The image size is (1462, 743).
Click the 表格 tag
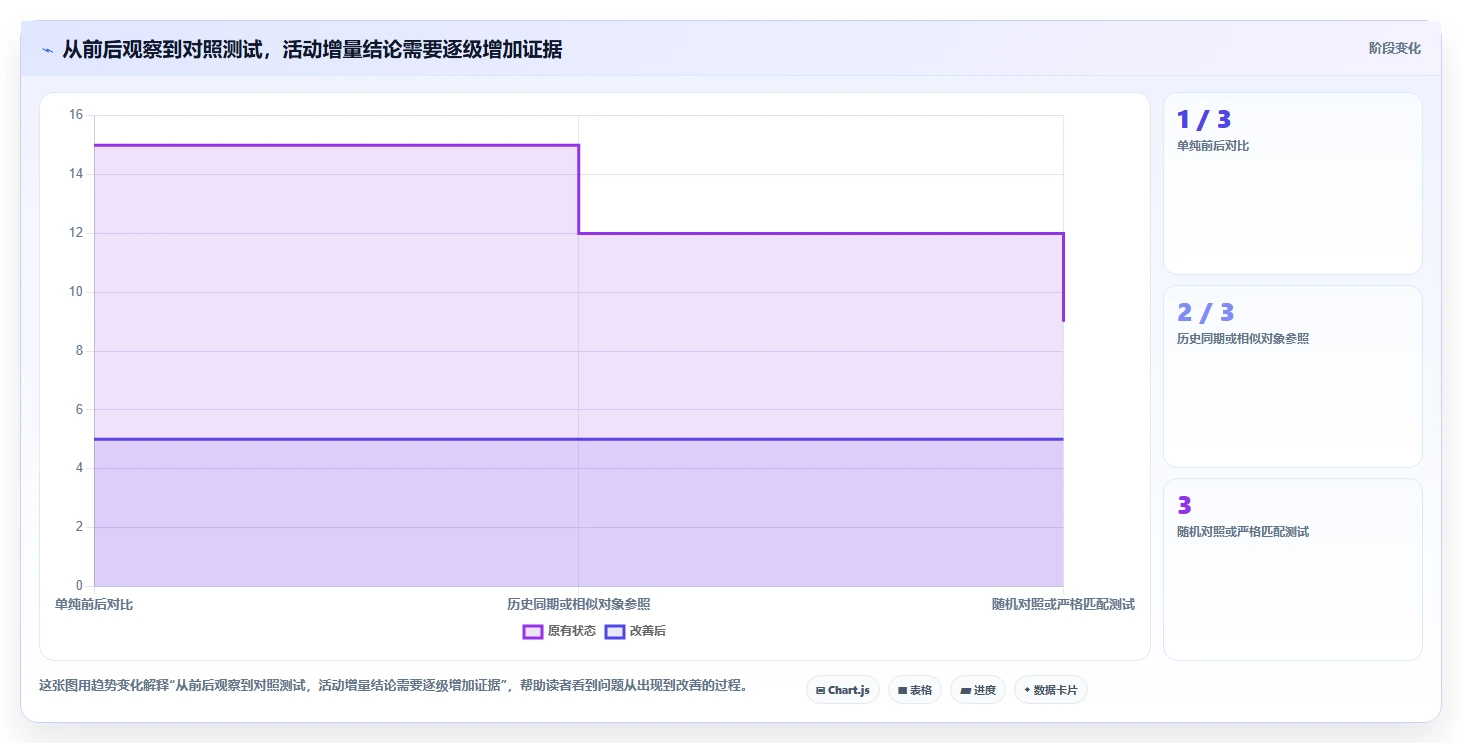pos(915,690)
